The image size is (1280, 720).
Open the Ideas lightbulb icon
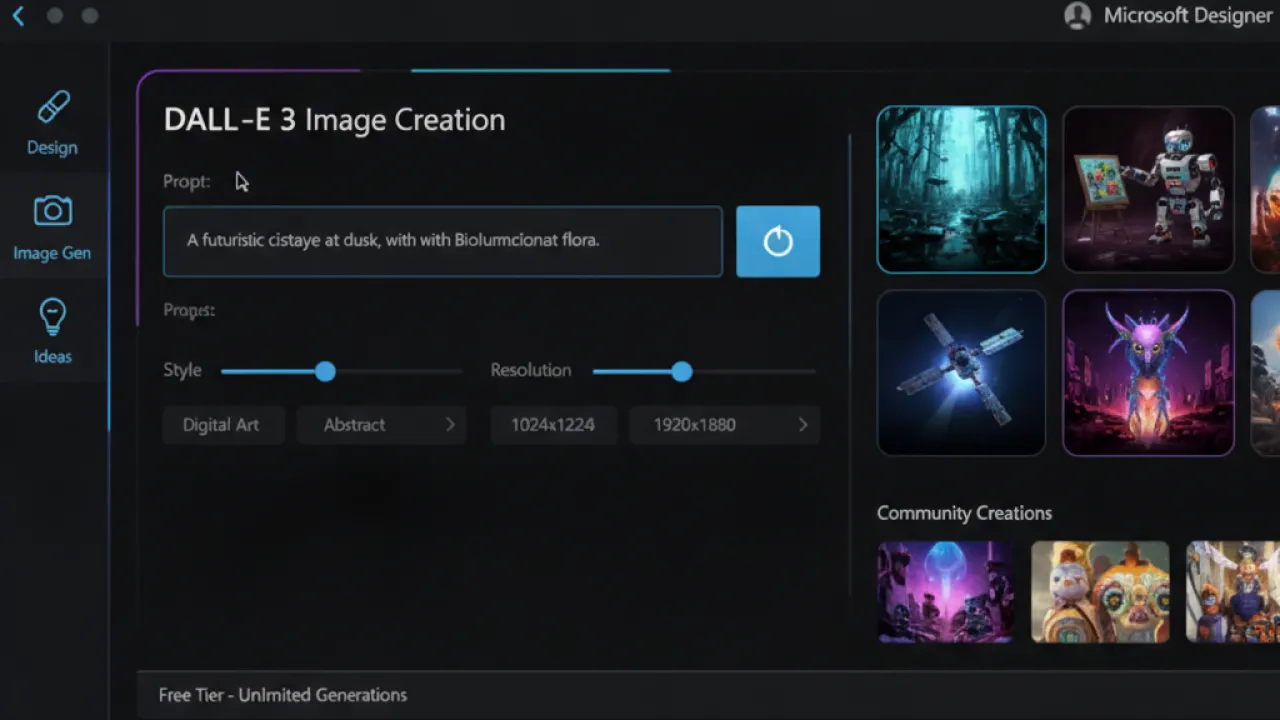pyautogui.click(x=53, y=316)
